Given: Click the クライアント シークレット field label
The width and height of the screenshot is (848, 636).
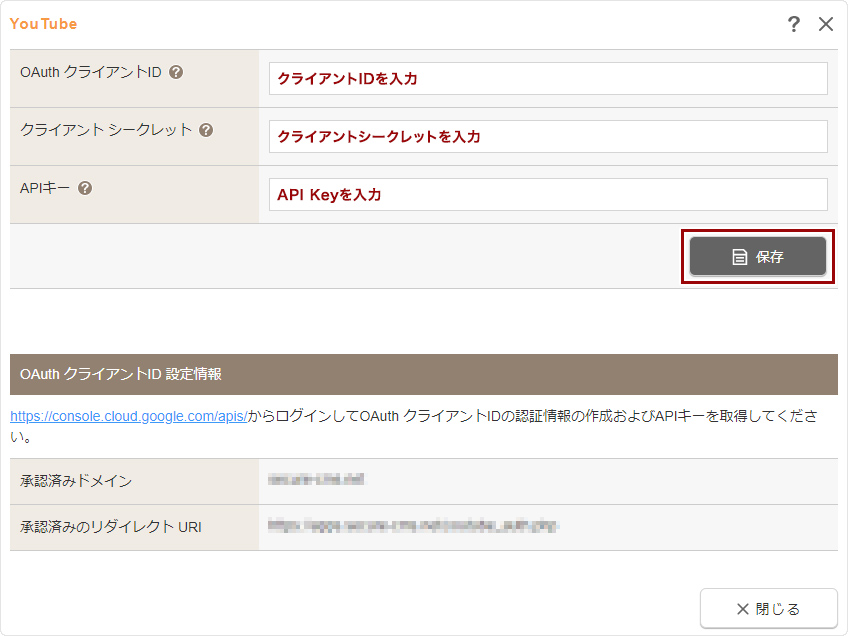Looking at the screenshot, I should click(106, 130).
